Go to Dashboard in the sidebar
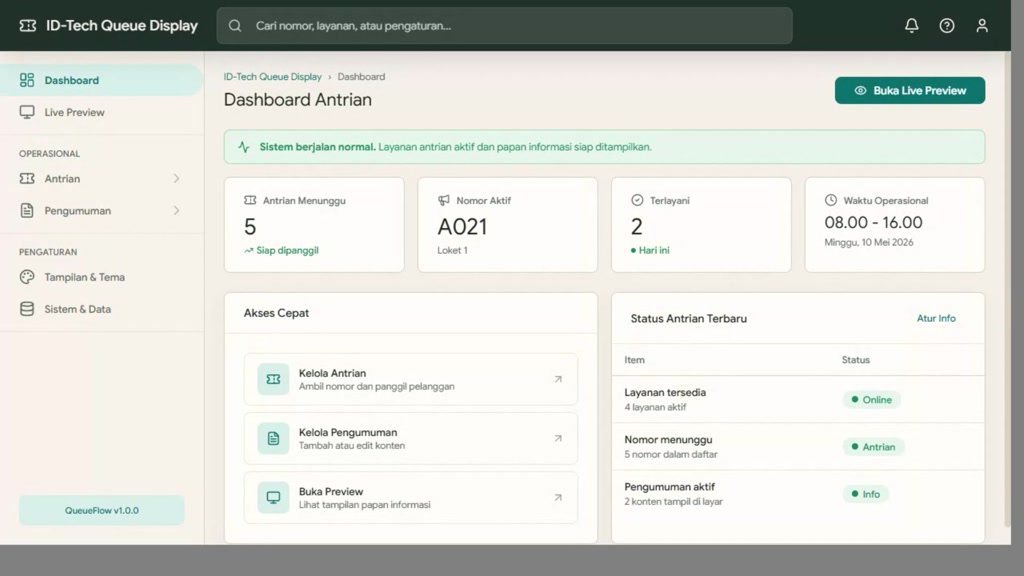1024x576 pixels. tap(101, 80)
